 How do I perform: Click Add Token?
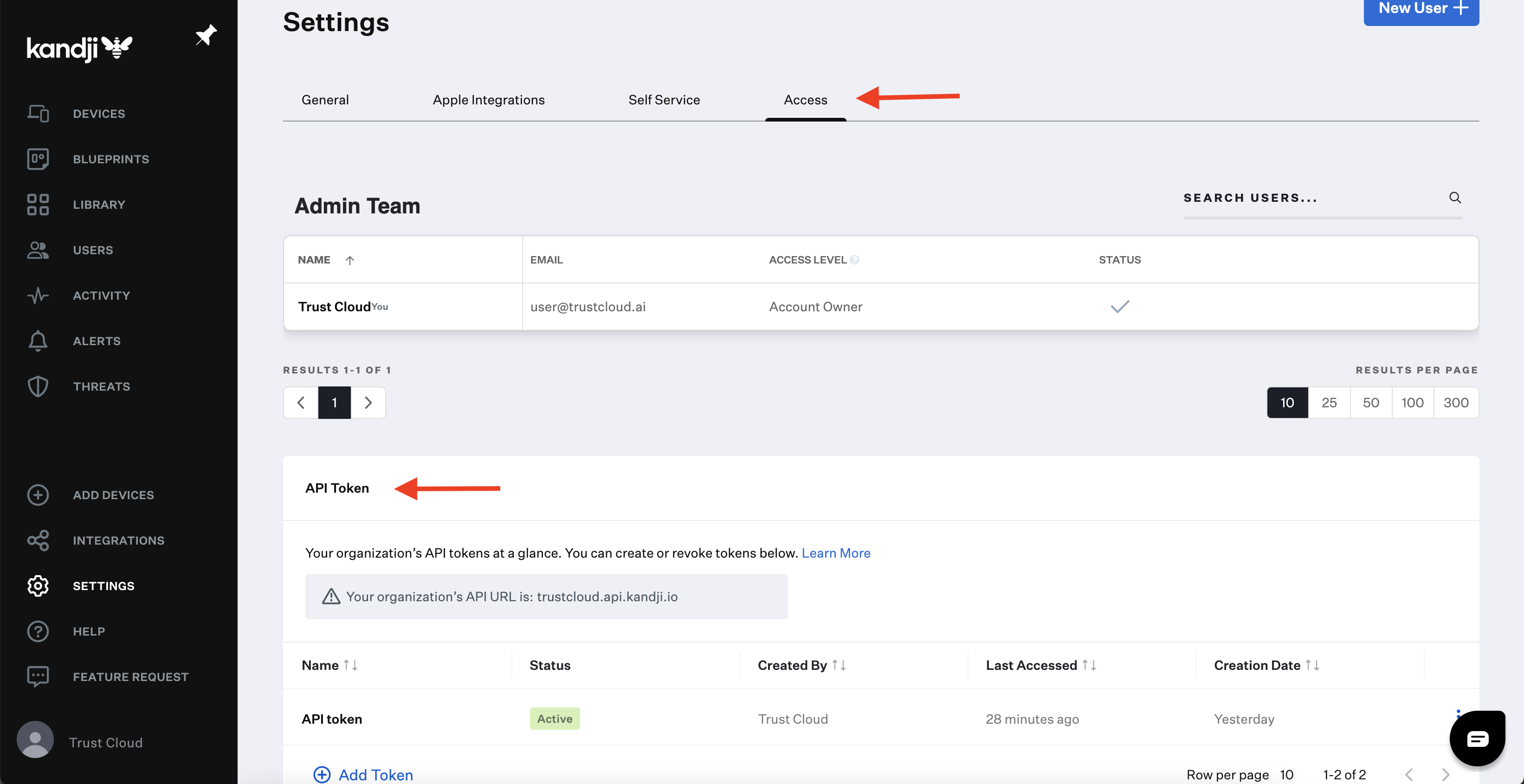(363, 774)
